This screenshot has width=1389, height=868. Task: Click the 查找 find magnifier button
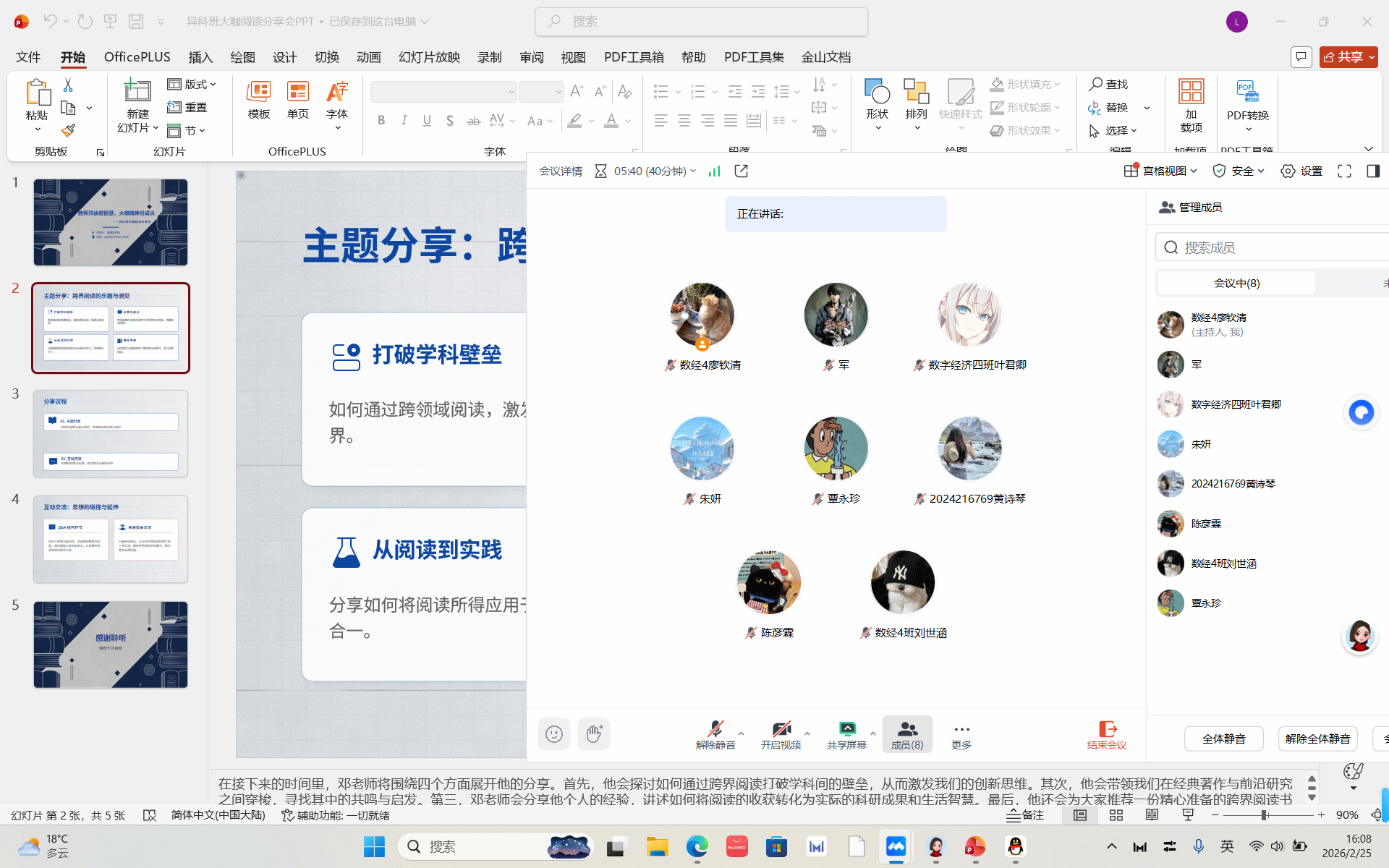coord(1108,85)
